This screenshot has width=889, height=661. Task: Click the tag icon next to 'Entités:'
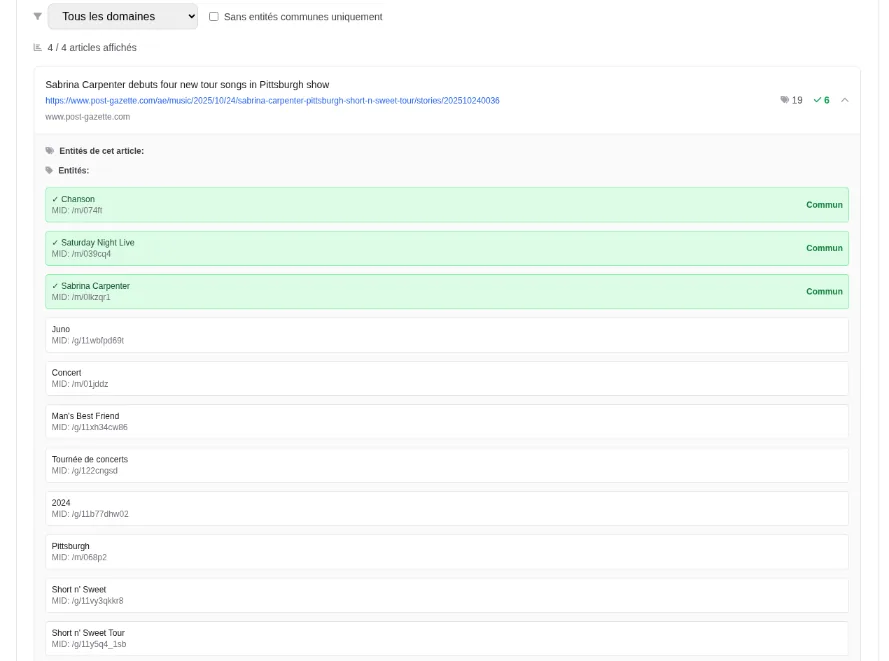[49, 170]
